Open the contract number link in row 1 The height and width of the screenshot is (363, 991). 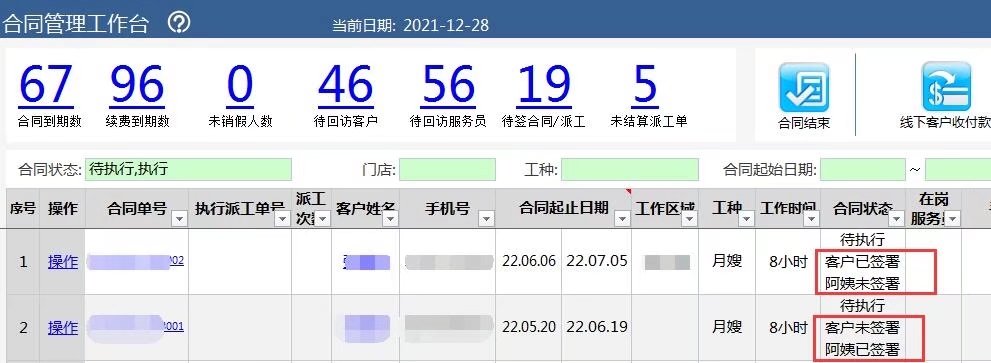pos(136,261)
